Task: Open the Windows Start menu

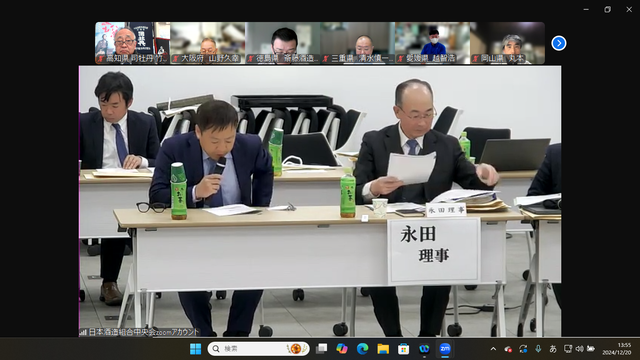Action: [196, 349]
